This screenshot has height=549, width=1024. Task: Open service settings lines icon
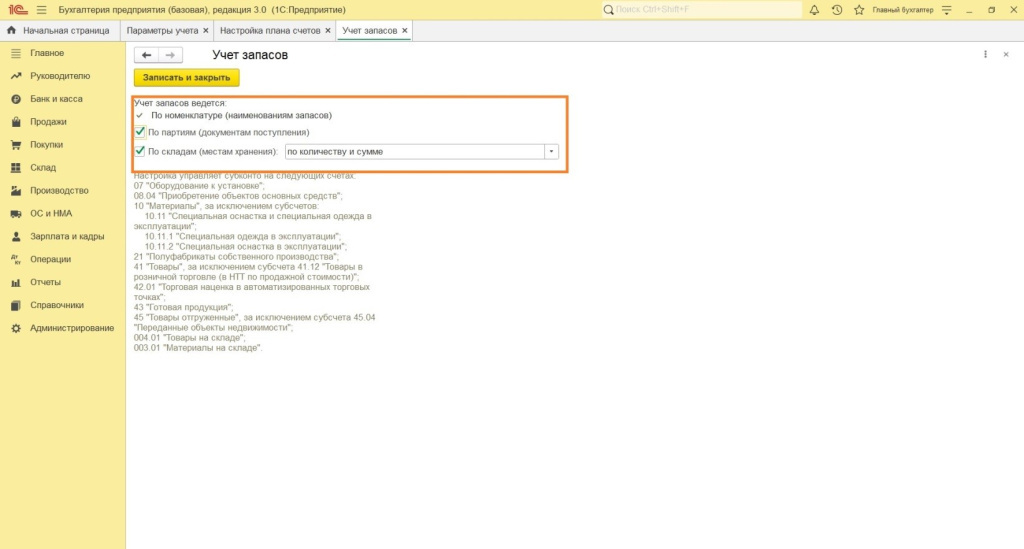[947, 10]
